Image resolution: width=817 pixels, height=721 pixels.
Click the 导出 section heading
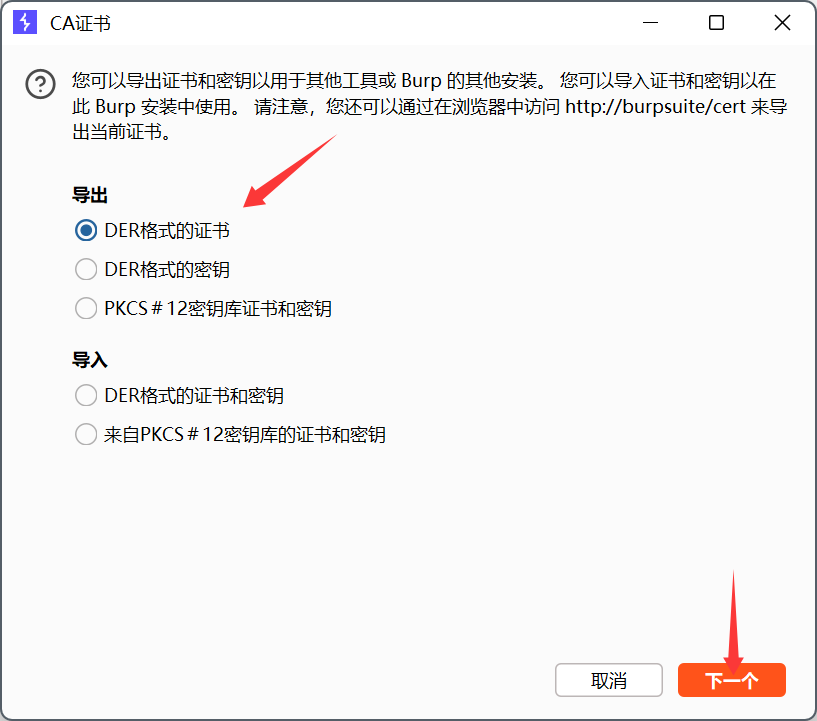(x=90, y=195)
